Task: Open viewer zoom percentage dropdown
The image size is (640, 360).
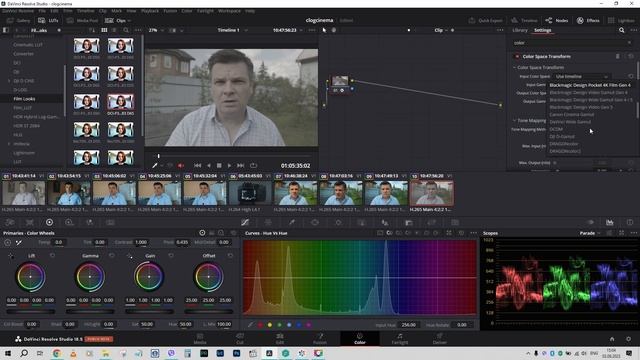Action: pos(157,30)
